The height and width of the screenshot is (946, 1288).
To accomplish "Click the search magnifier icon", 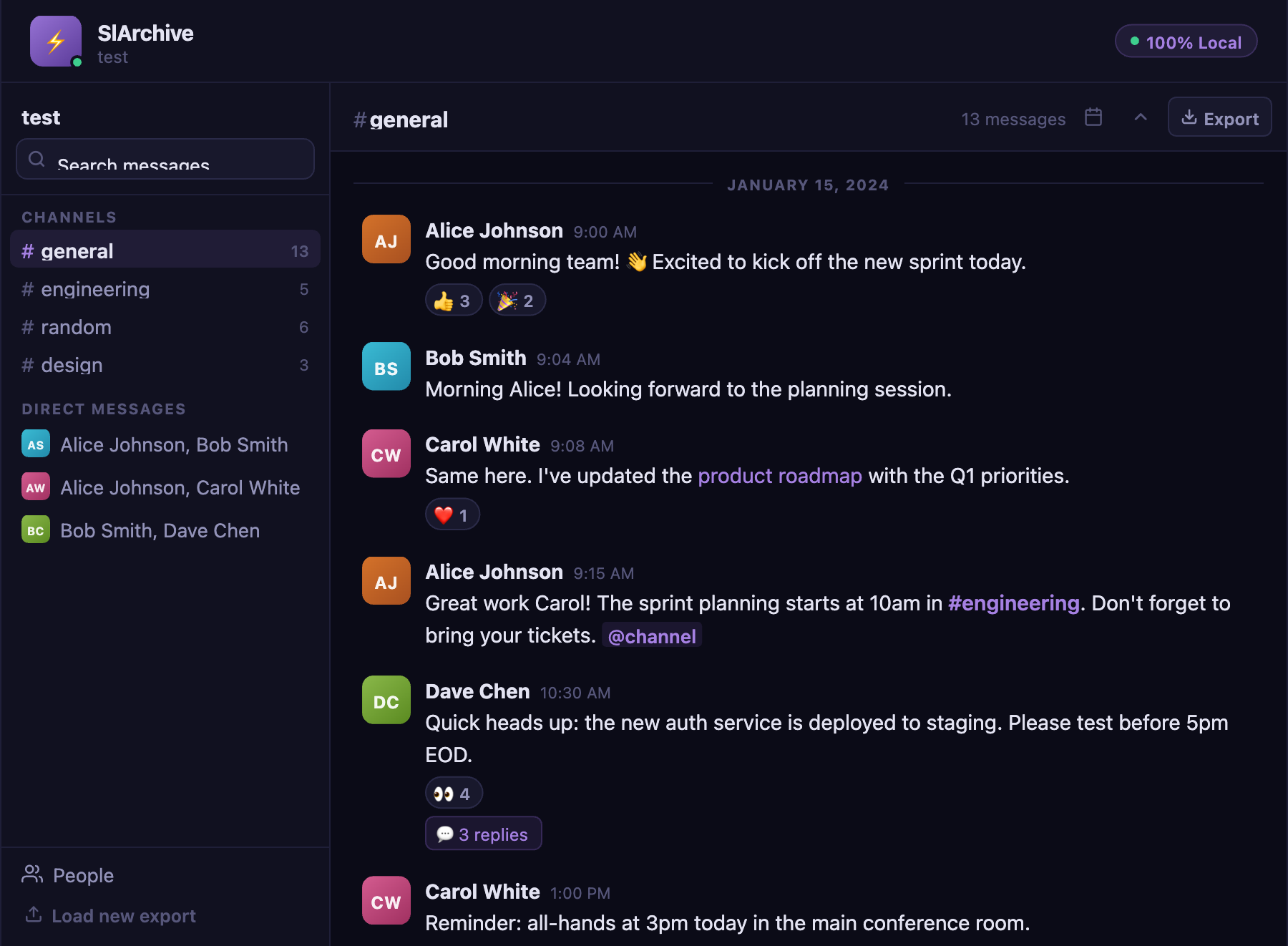I will pyautogui.click(x=37, y=158).
